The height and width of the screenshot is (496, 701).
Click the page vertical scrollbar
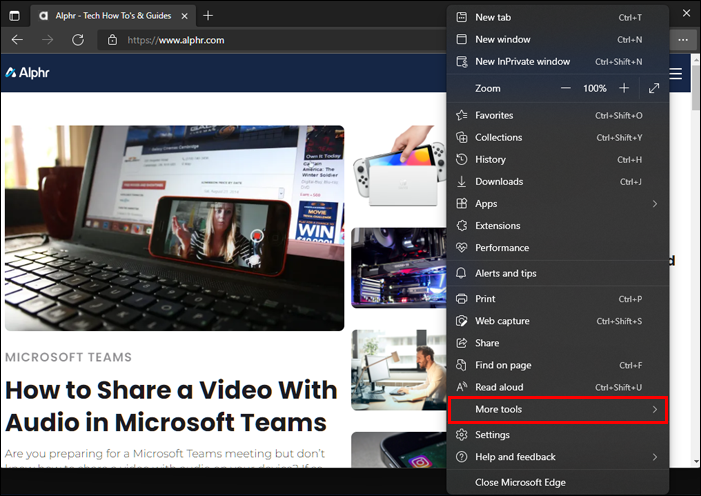click(x=696, y=261)
